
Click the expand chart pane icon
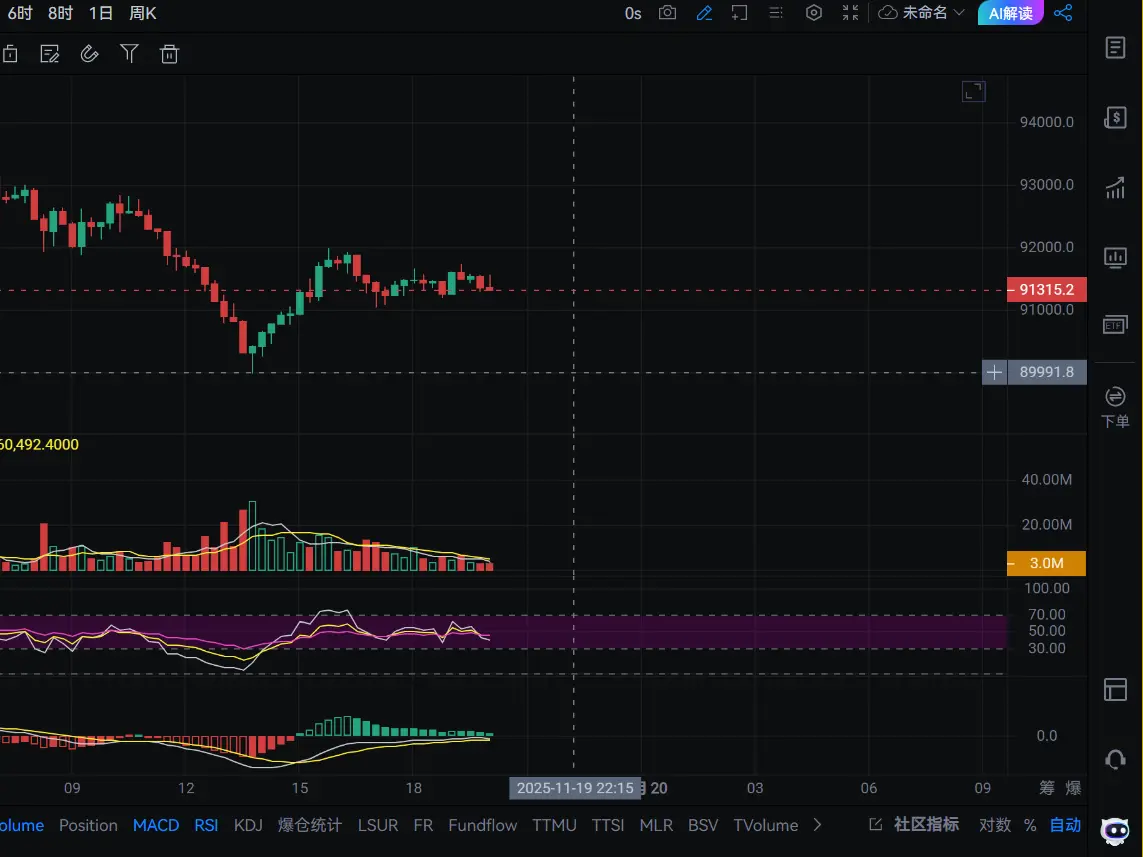coord(974,92)
